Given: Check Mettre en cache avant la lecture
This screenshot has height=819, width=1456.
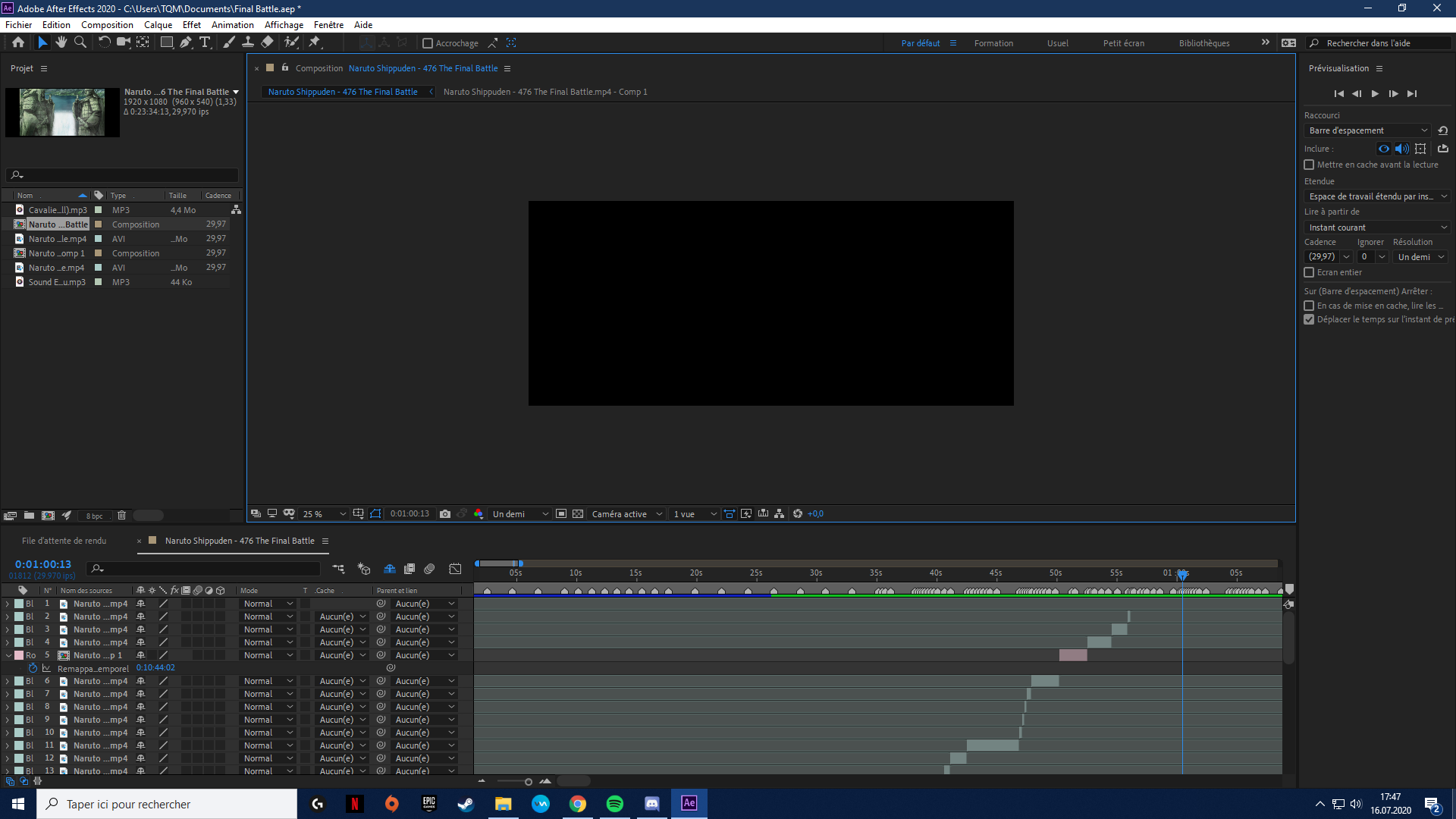Looking at the screenshot, I should [1309, 165].
